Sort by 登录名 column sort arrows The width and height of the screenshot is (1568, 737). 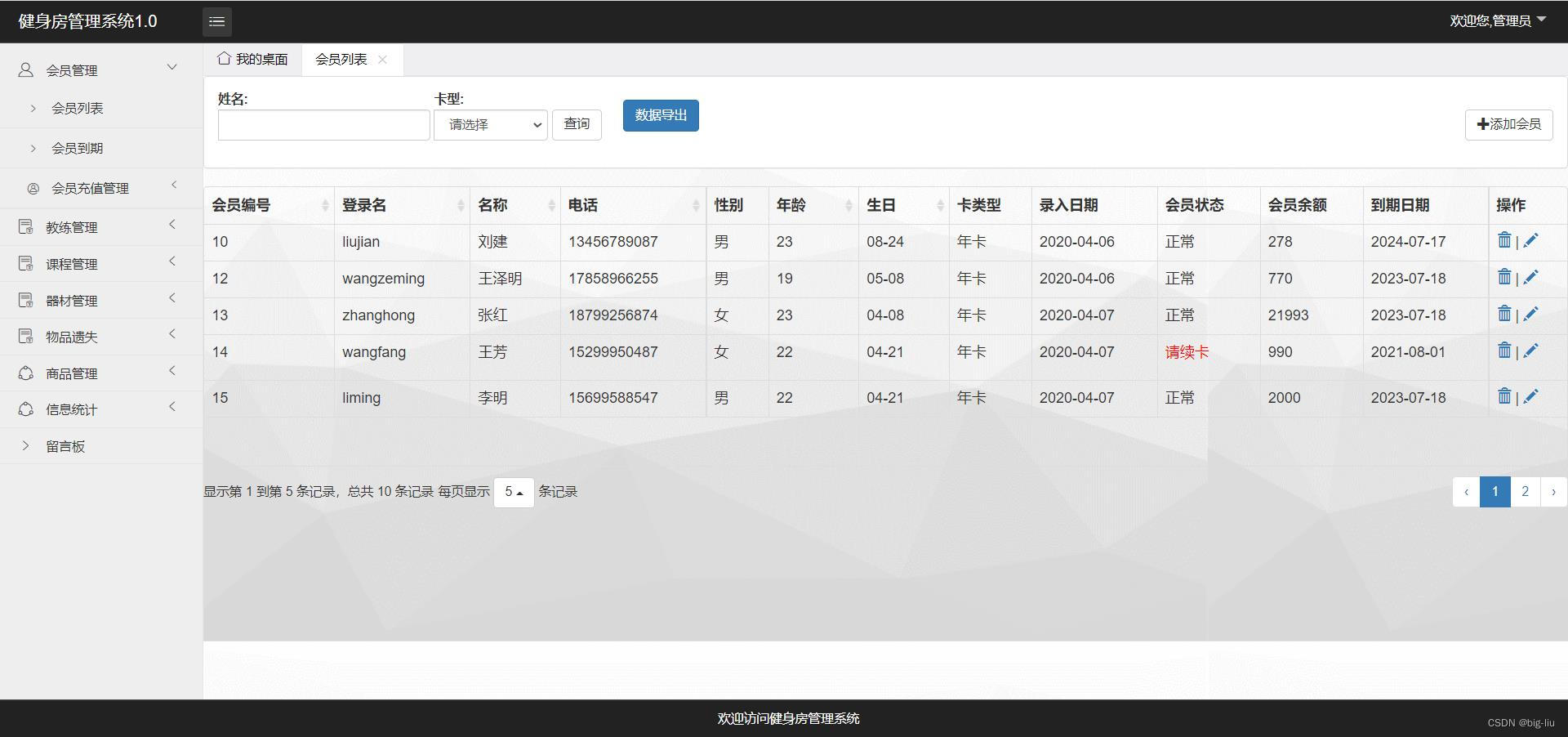click(461, 206)
